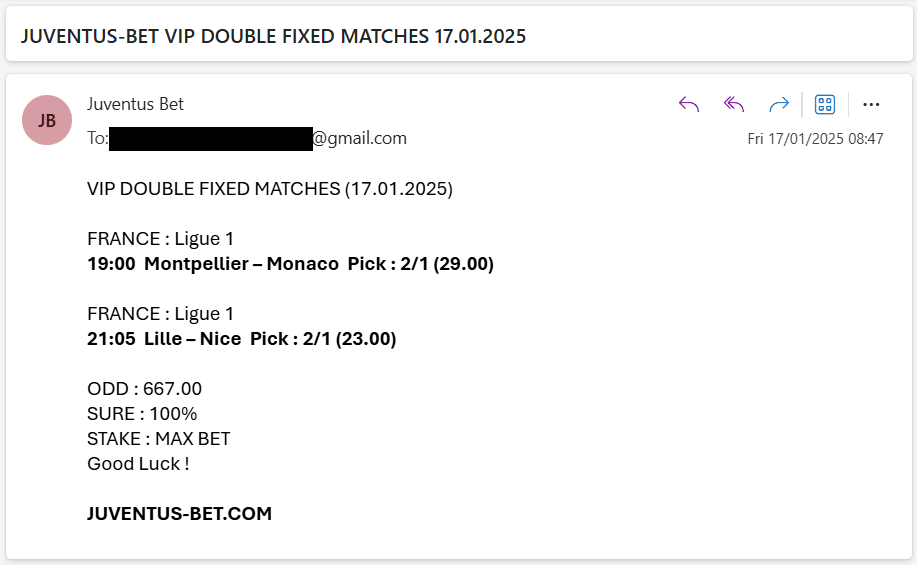Click the JUVENTUS-BET.COM text at bottom
This screenshot has width=917, height=565.
pyautogui.click(x=180, y=514)
